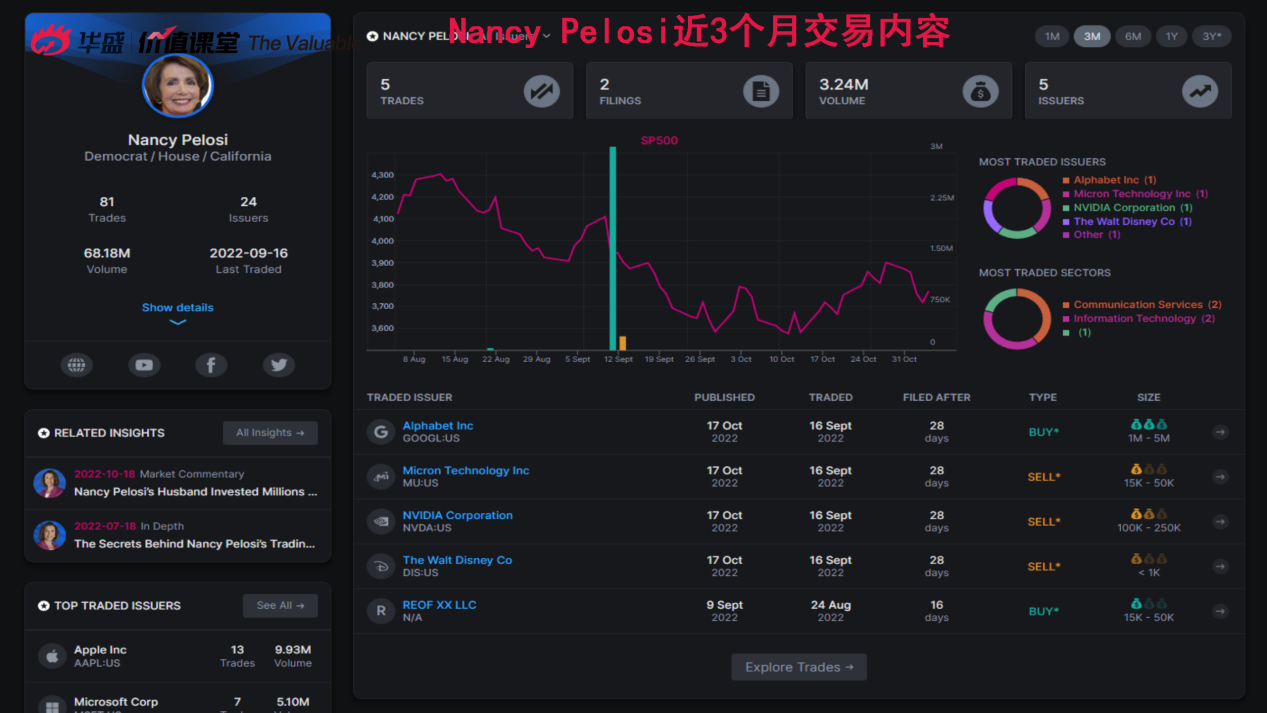Click the REOF XX LLC R icon
This screenshot has height=713, width=1267.
[x=380, y=611]
